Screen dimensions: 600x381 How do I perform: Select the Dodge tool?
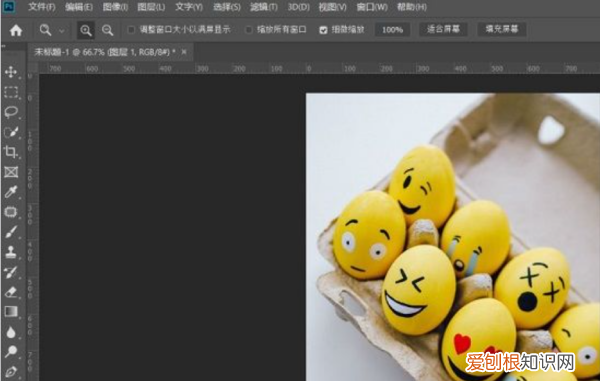[x=11, y=351]
